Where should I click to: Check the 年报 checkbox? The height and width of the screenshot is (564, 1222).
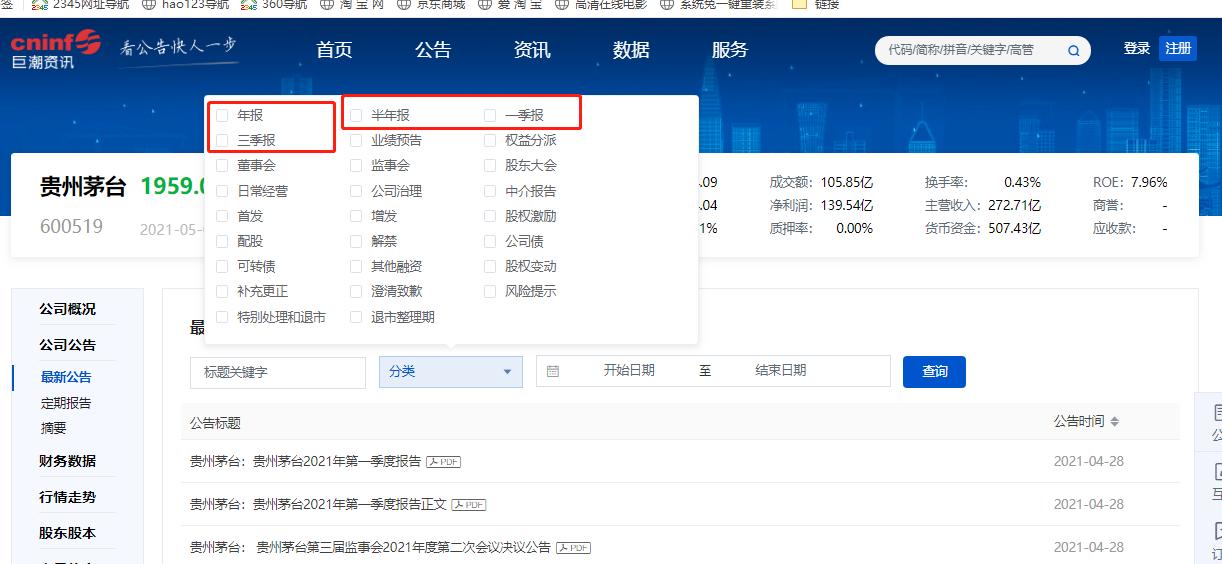coord(222,116)
